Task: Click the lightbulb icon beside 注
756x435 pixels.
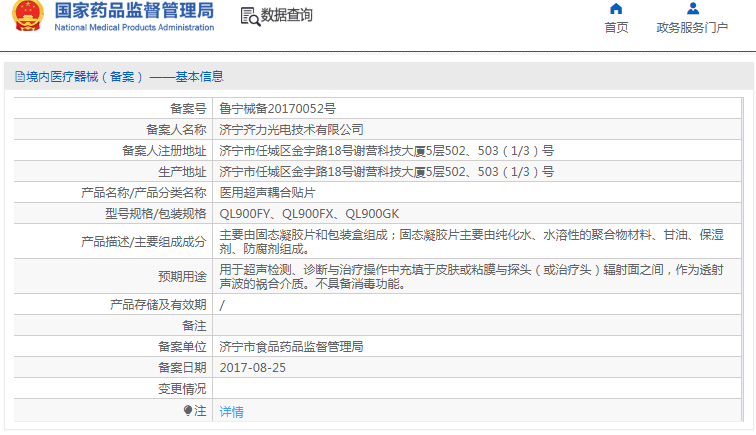Action: pyautogui.click(x=188, y=411)
